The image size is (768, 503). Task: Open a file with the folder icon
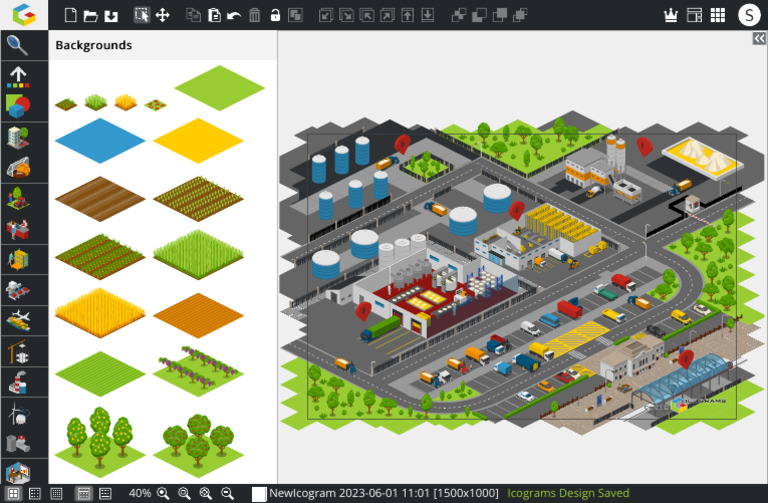(90, 15)
